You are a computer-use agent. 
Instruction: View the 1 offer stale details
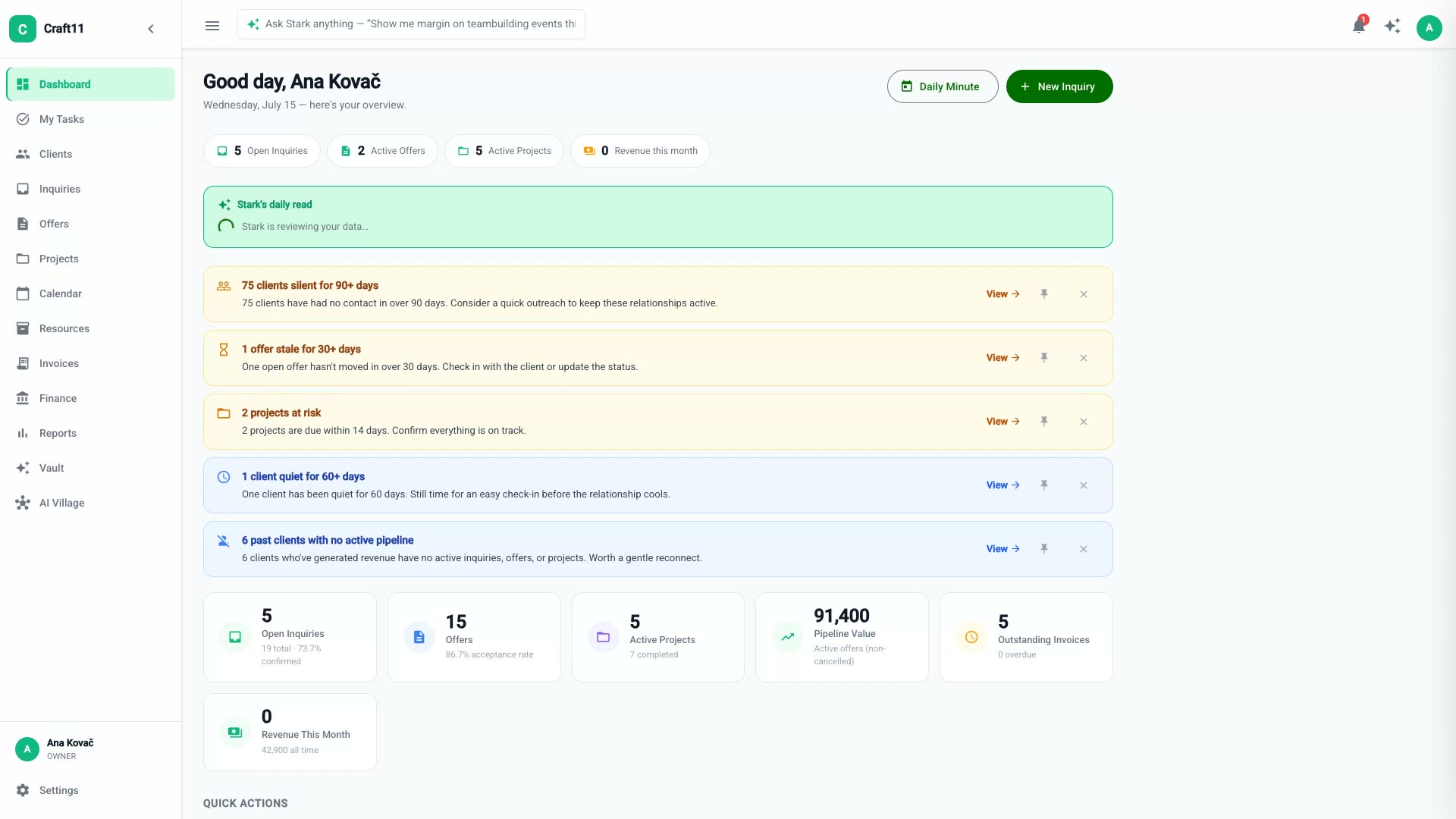[x=1003, y=358]
